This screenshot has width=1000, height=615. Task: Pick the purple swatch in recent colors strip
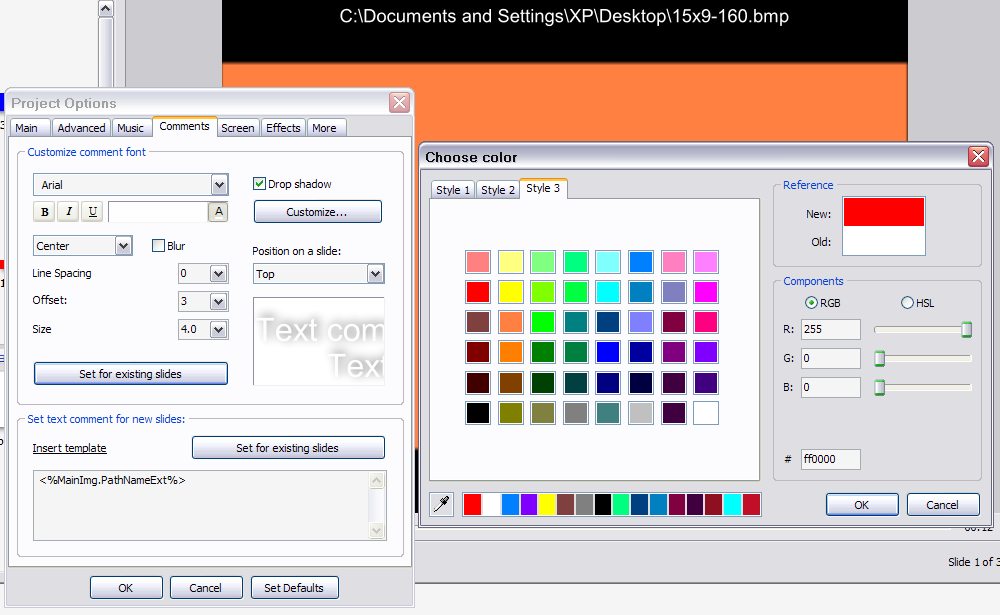click(x=529, y=504)
